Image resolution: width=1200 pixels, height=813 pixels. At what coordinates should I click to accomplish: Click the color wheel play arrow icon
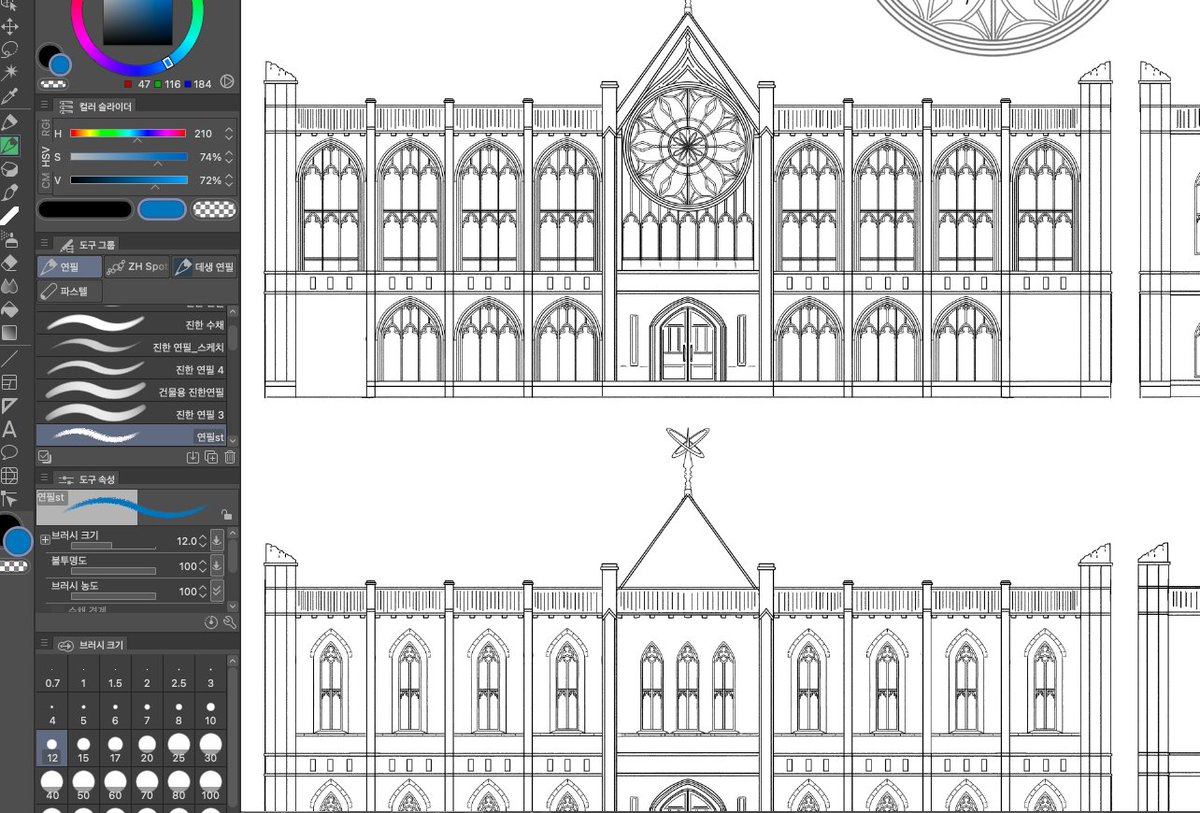227,83
